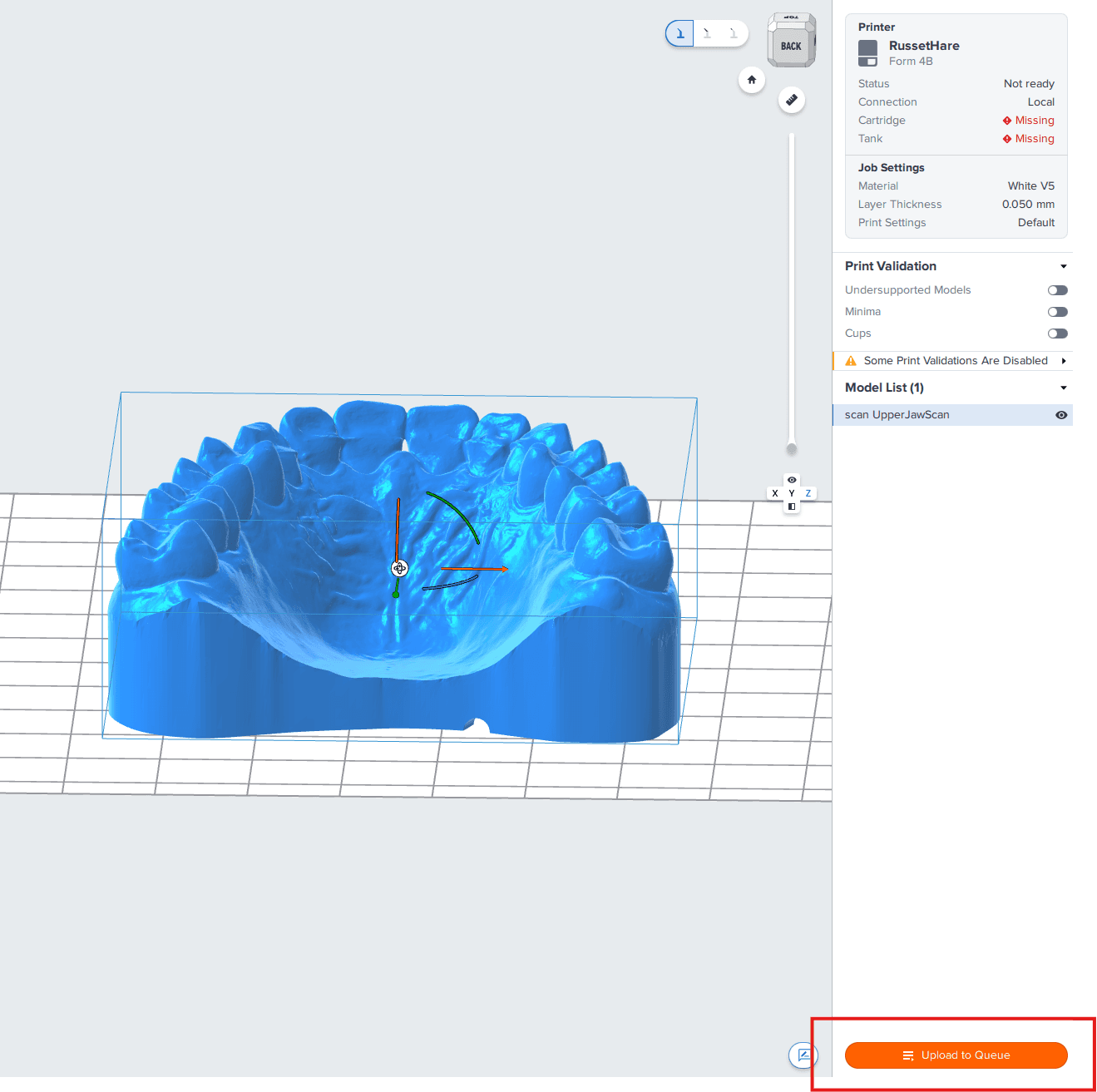Image resolution: width=1097 pixels, height=1092 pixels.
Task: Select the first printer view mode icon
Action: click(x=679, y=33)
